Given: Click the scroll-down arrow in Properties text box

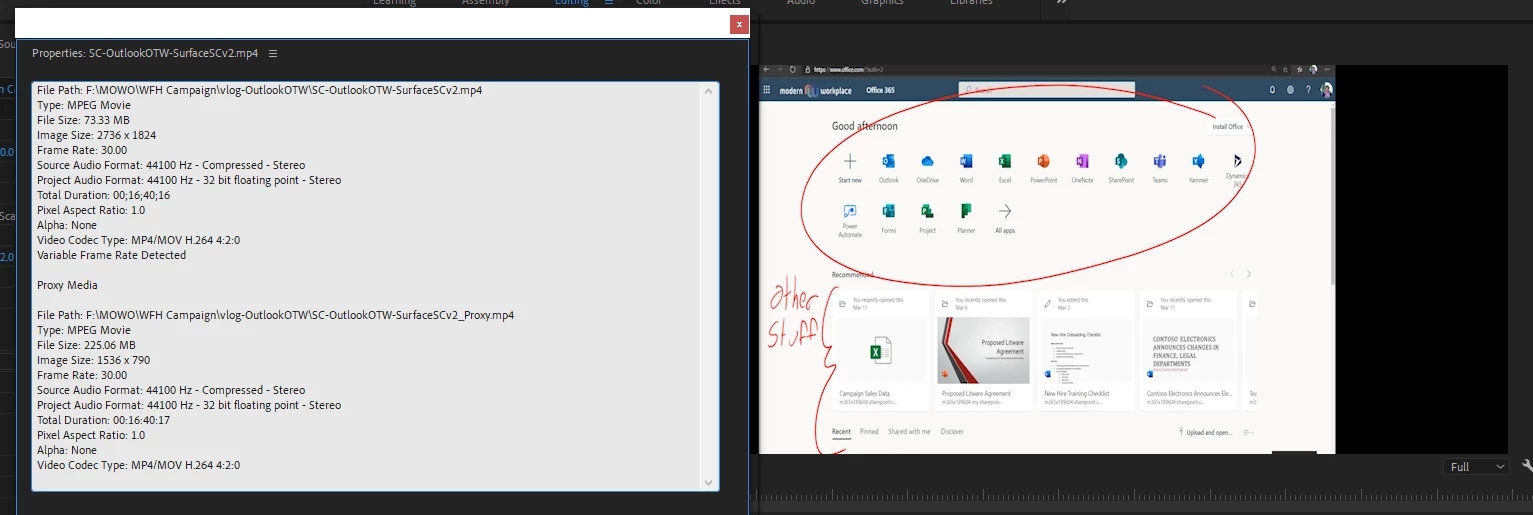Looking at the screenshot, I should 711,483.
